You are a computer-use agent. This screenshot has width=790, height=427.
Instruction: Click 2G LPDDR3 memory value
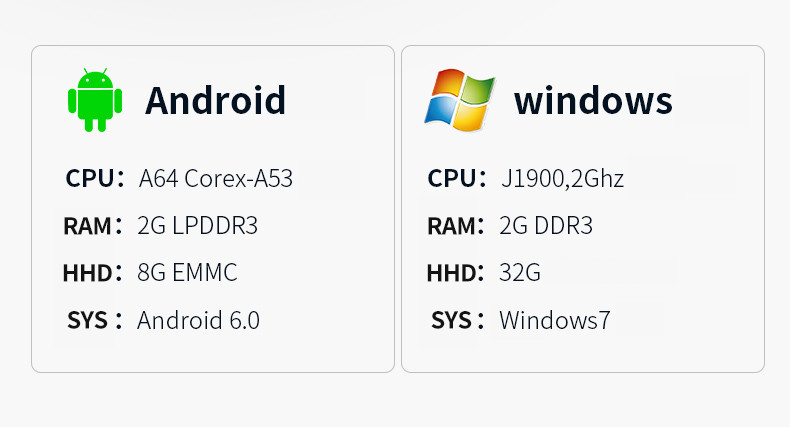point(198,226)
